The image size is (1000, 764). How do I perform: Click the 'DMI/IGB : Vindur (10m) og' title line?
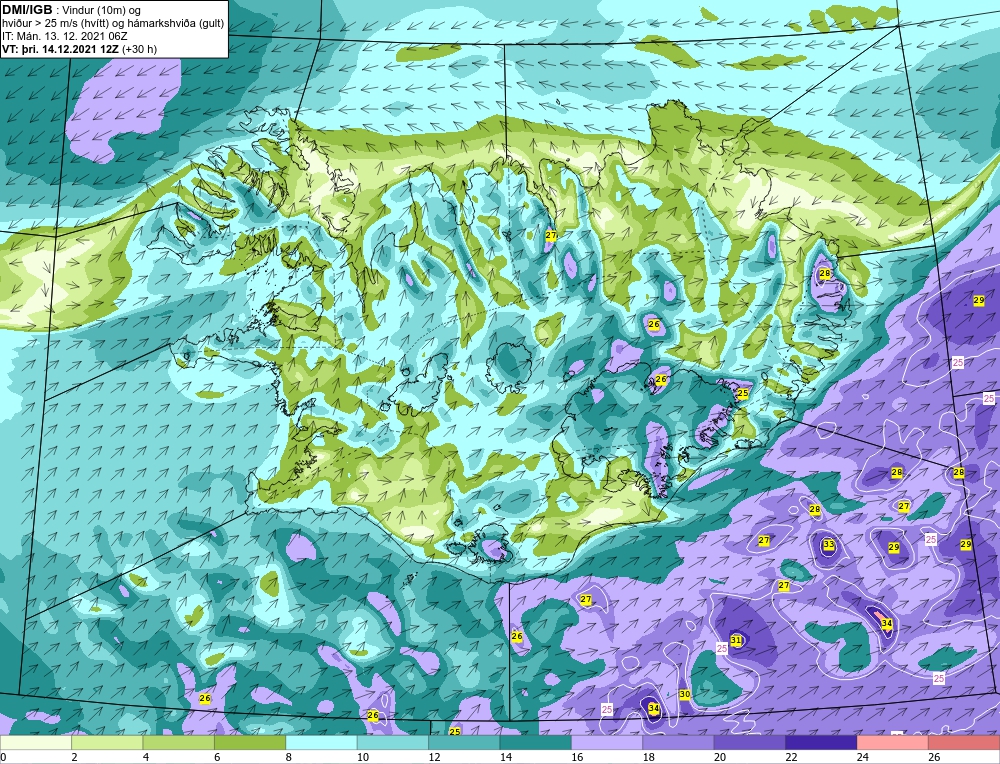tap(72, 10)
